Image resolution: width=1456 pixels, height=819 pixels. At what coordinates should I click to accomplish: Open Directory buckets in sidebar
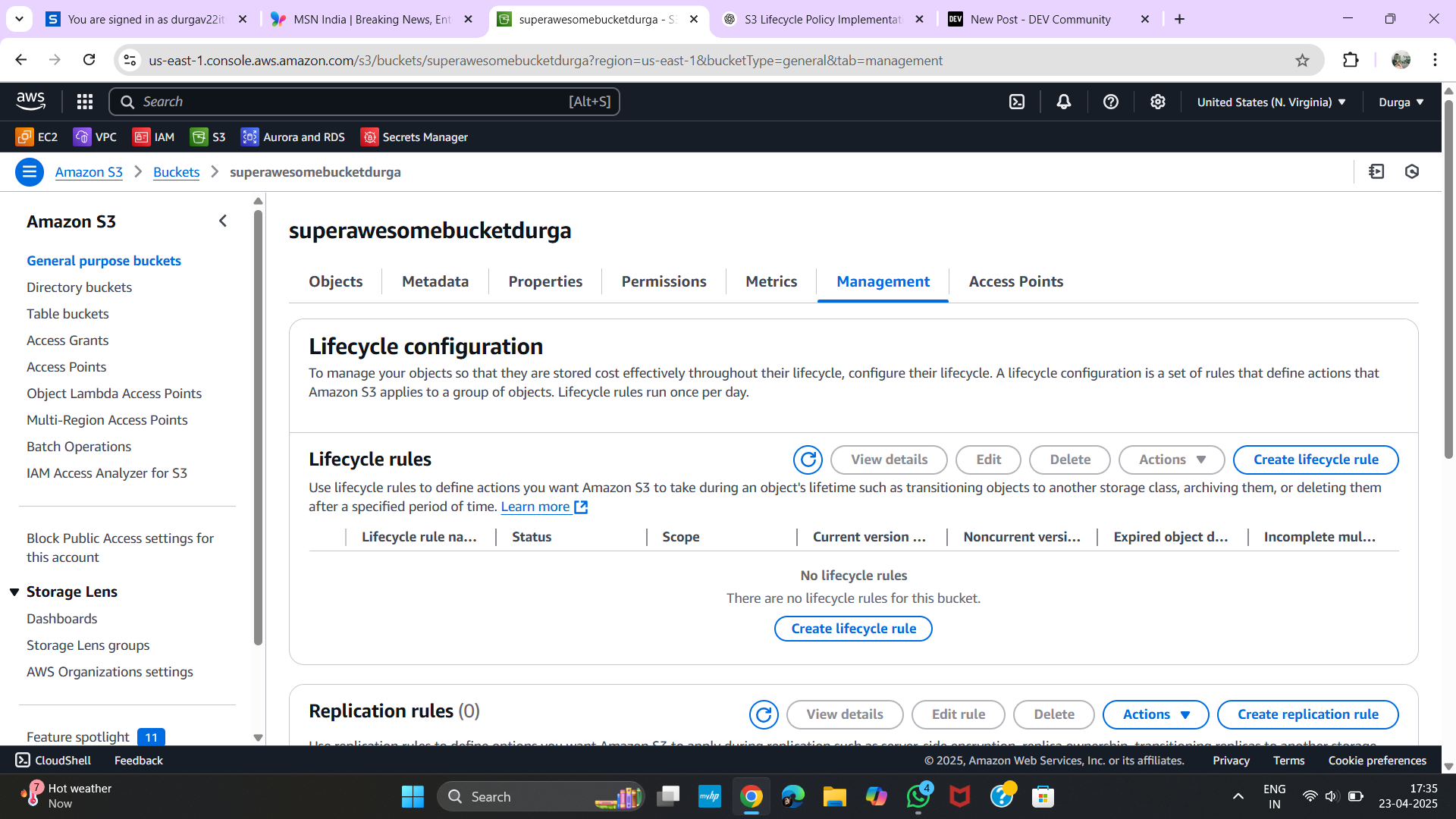coord(79,287)
